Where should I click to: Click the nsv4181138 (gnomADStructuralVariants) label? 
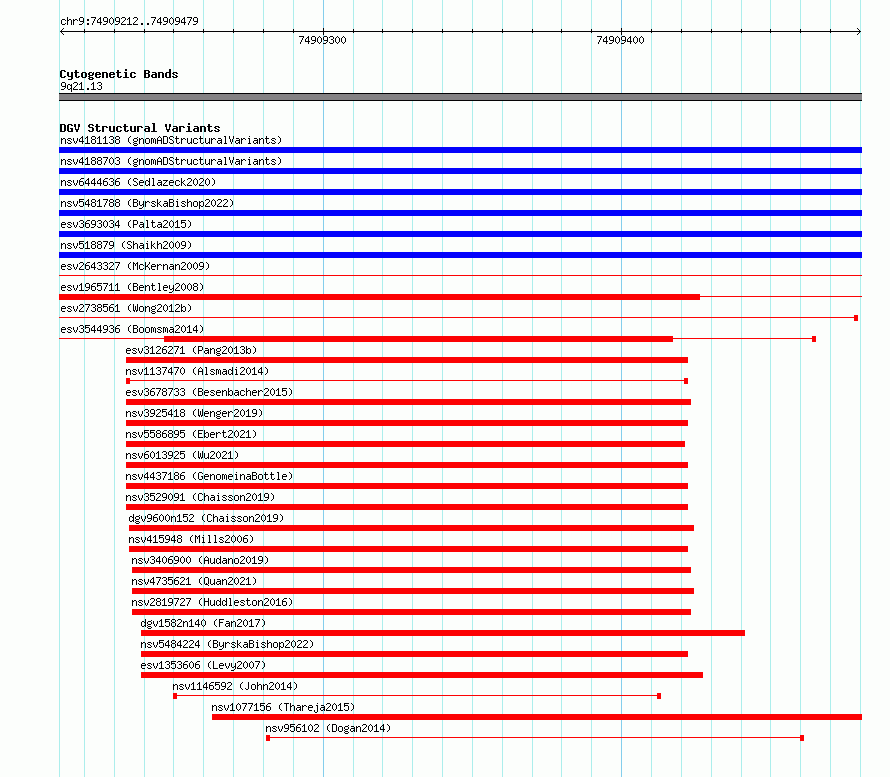(x=171, y=140)
